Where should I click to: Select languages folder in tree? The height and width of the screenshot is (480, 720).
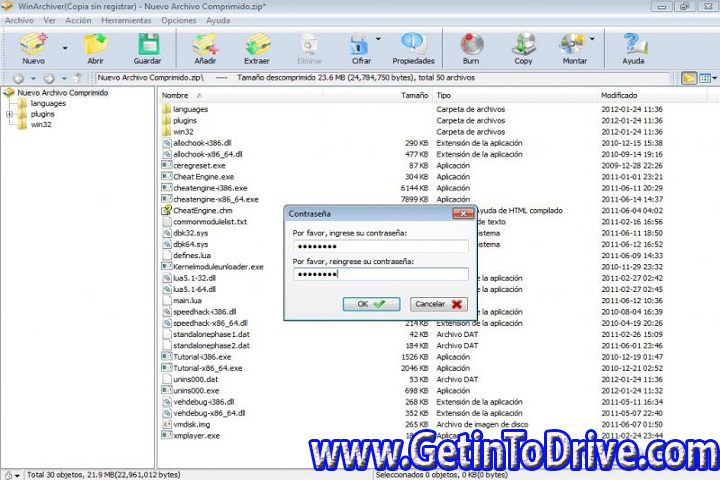(x=48, y=103)
